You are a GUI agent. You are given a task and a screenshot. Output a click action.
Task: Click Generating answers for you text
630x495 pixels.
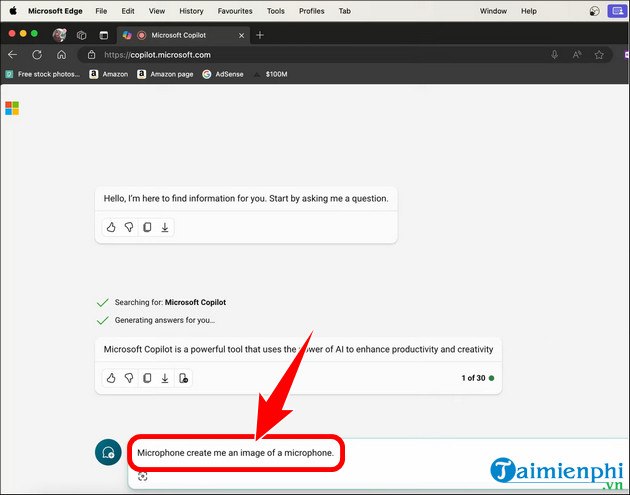(x=165, y=320)
